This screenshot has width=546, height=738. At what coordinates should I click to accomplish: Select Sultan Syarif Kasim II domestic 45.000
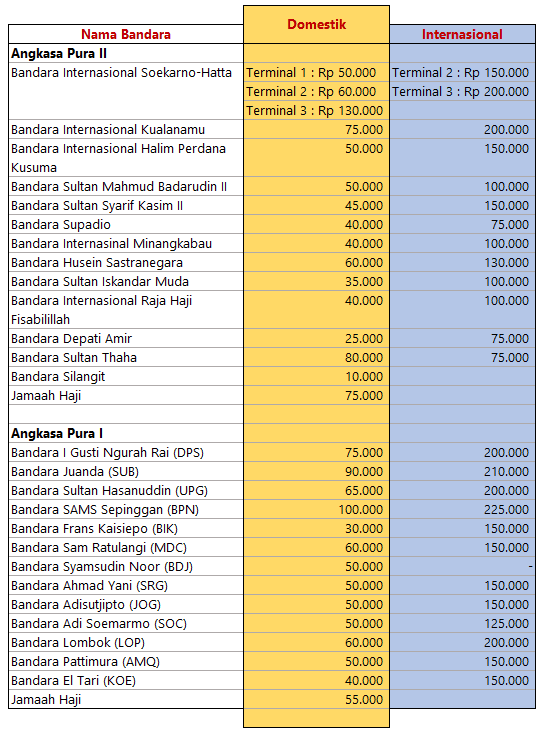tap(364, 206)
